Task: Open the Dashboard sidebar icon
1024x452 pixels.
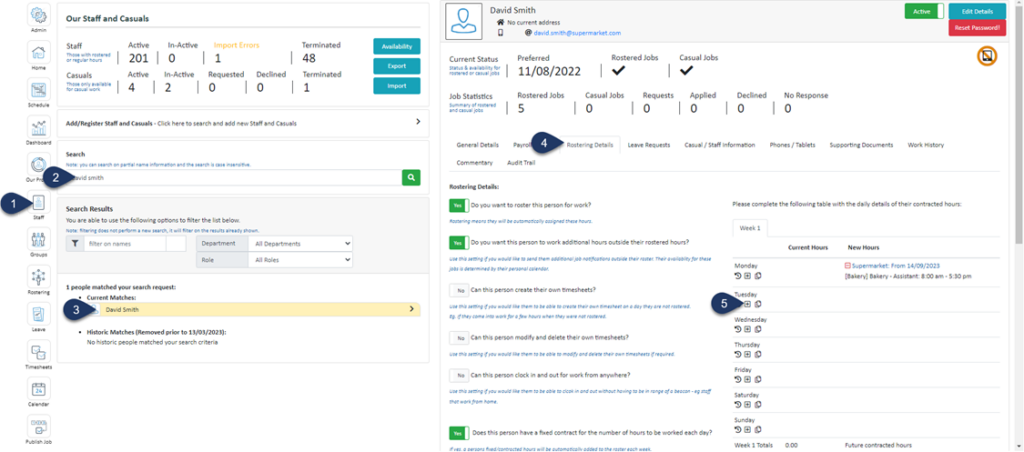Action: point(39,127)
